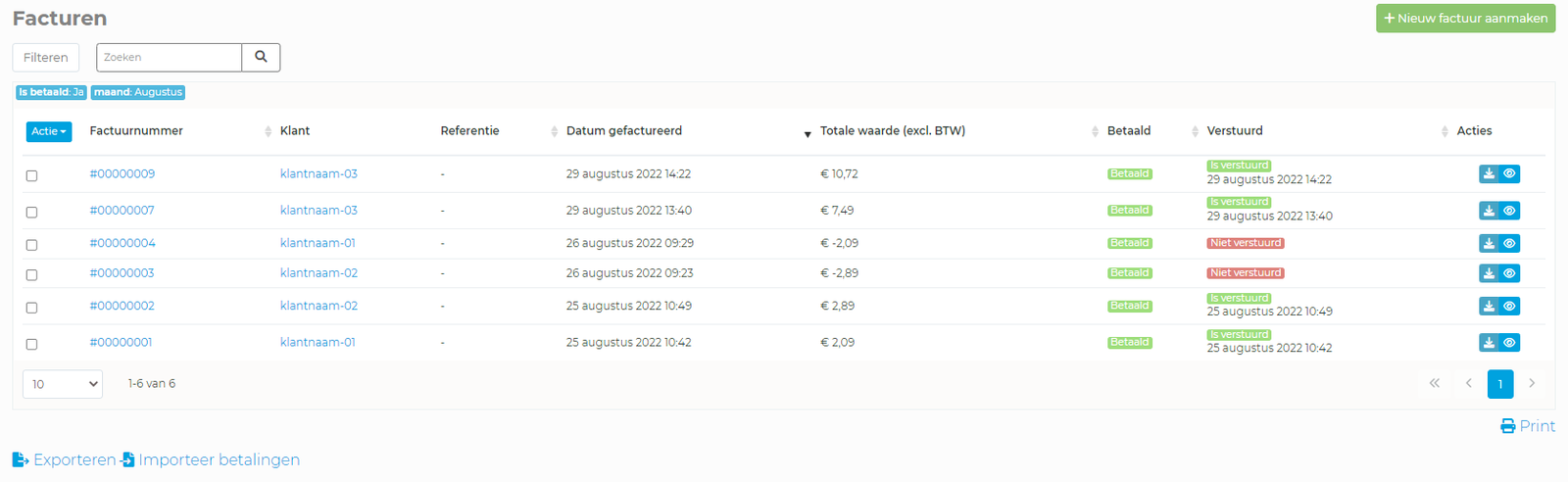The height and width of the screenshot is (482, 1568).
Task: Open customer link klantnaam-03 in first row
Action: pos(318,173)
